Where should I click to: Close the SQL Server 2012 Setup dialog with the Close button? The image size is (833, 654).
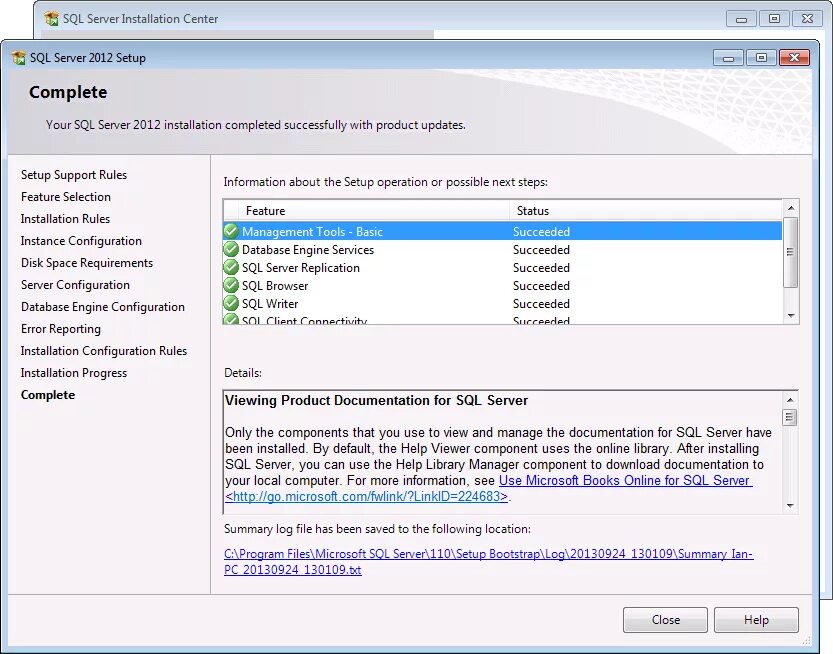pos(665,619)
